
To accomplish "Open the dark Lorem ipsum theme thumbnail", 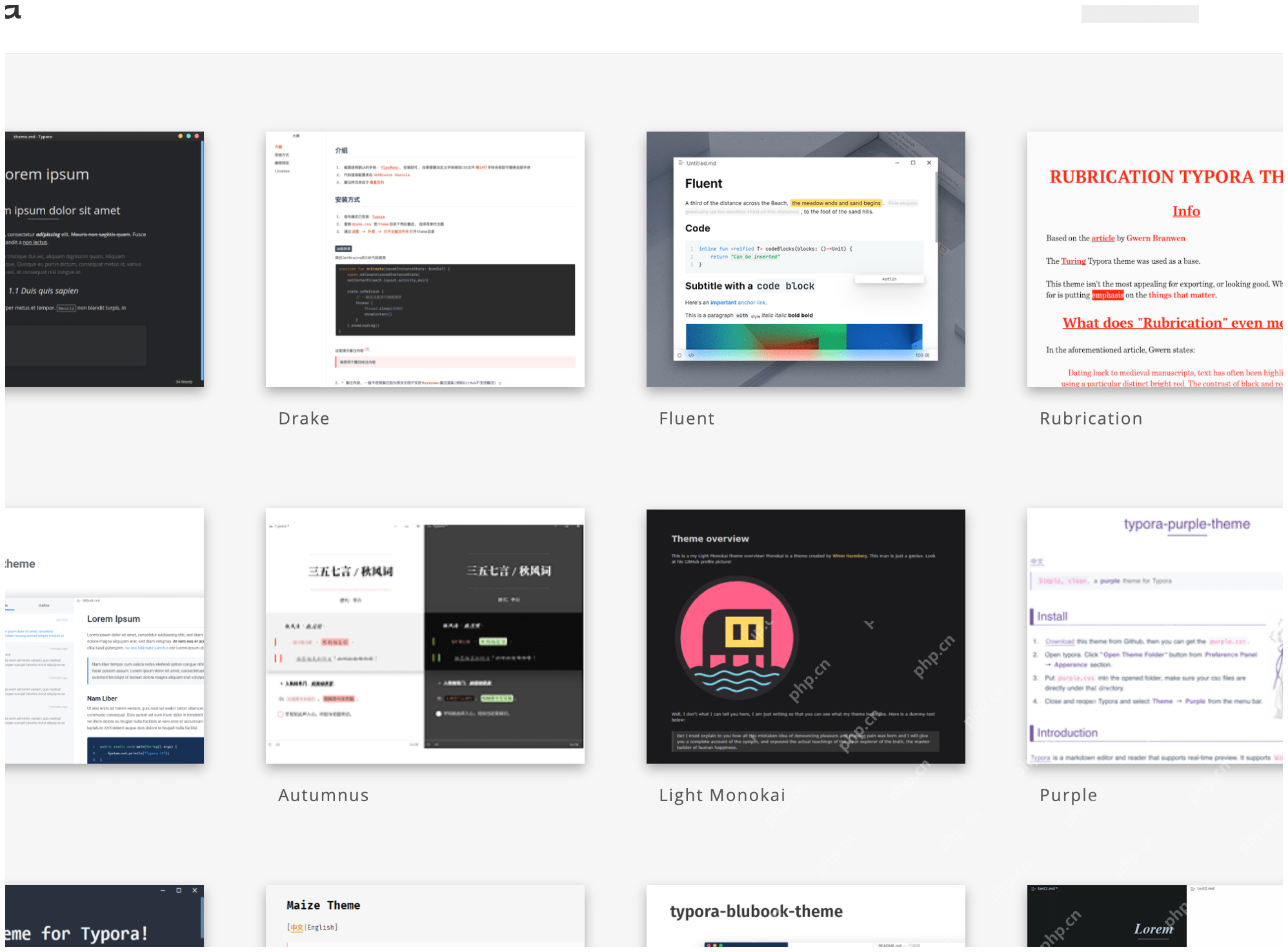I will click(105, 259).
